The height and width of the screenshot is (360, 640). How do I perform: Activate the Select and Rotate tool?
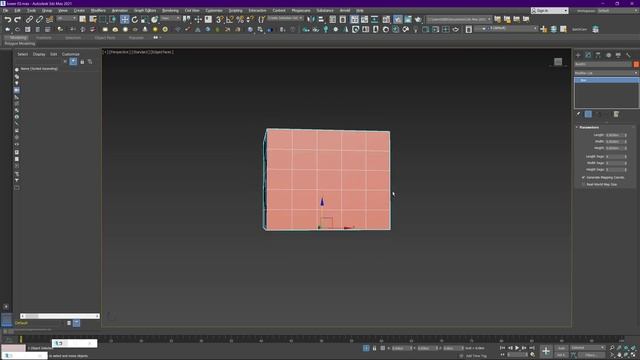[x=135, y=19]
